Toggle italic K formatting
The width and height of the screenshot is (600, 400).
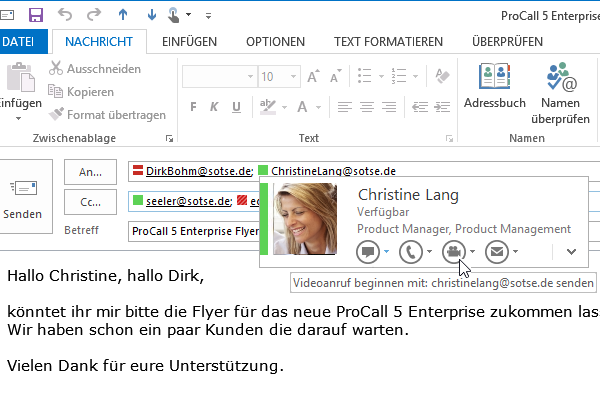coord(214,107)
